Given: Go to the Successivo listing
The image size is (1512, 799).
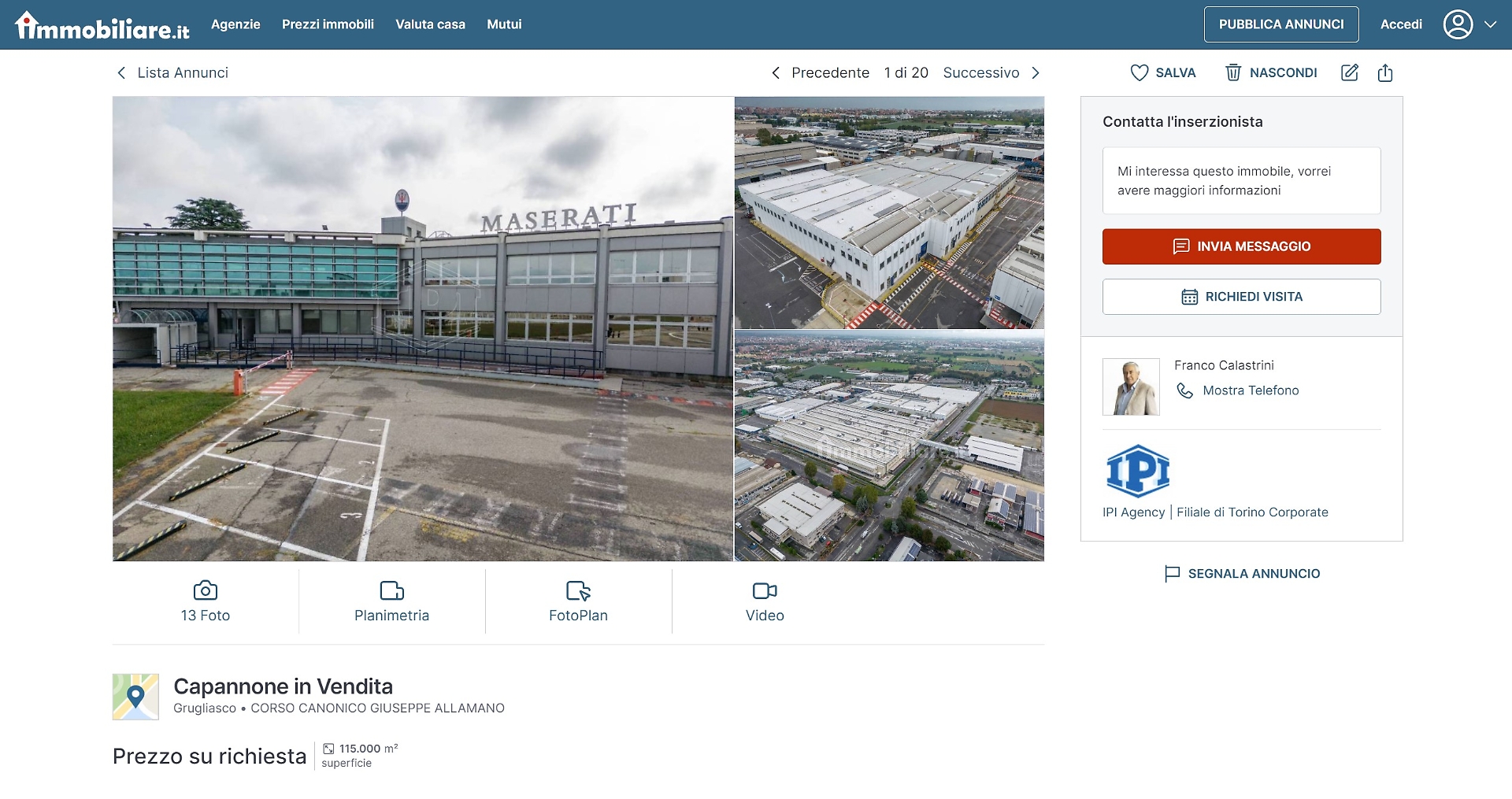Looking at the screenshot, I should [981, 72].
